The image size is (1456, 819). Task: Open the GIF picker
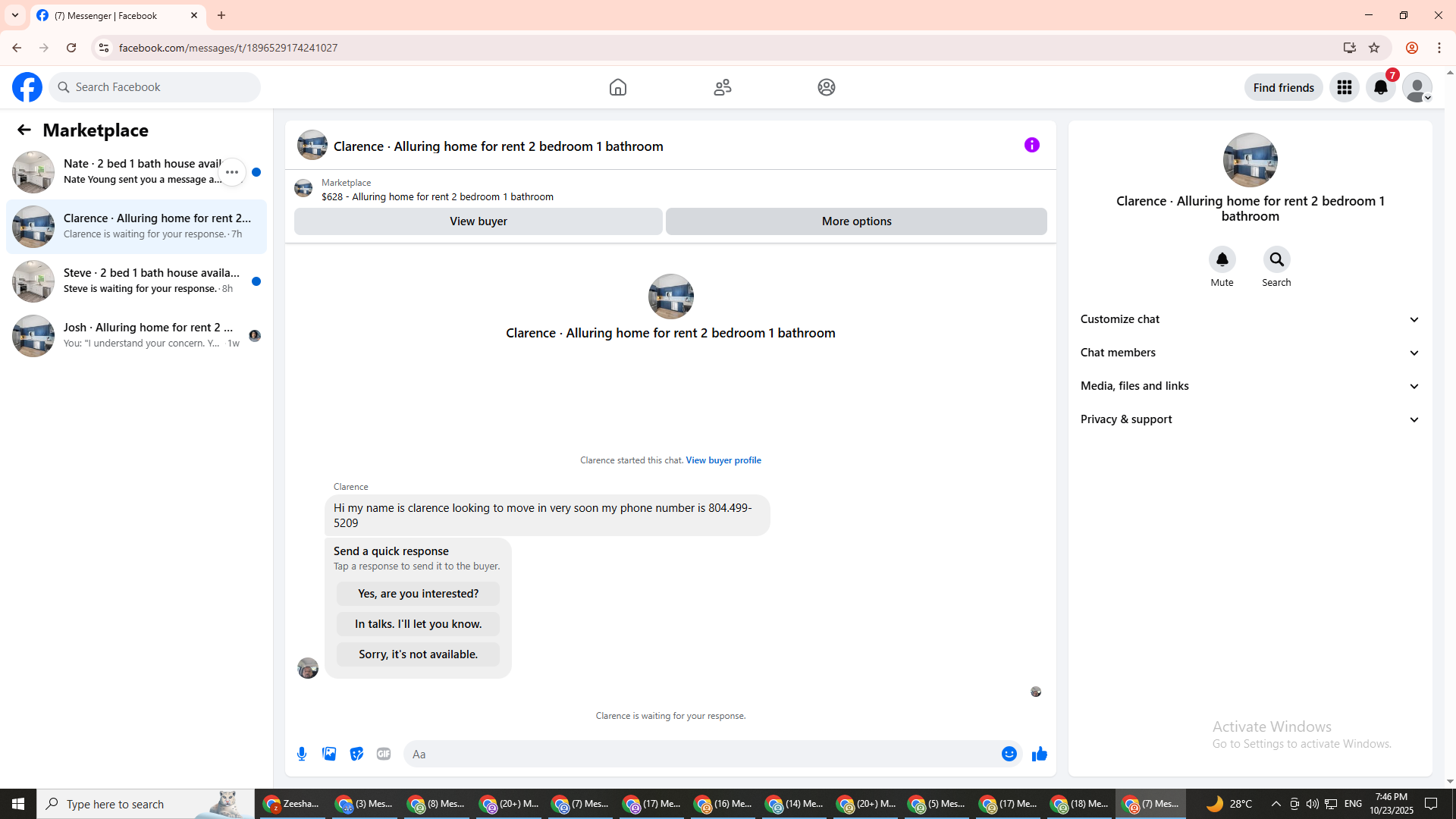(384, 754)
